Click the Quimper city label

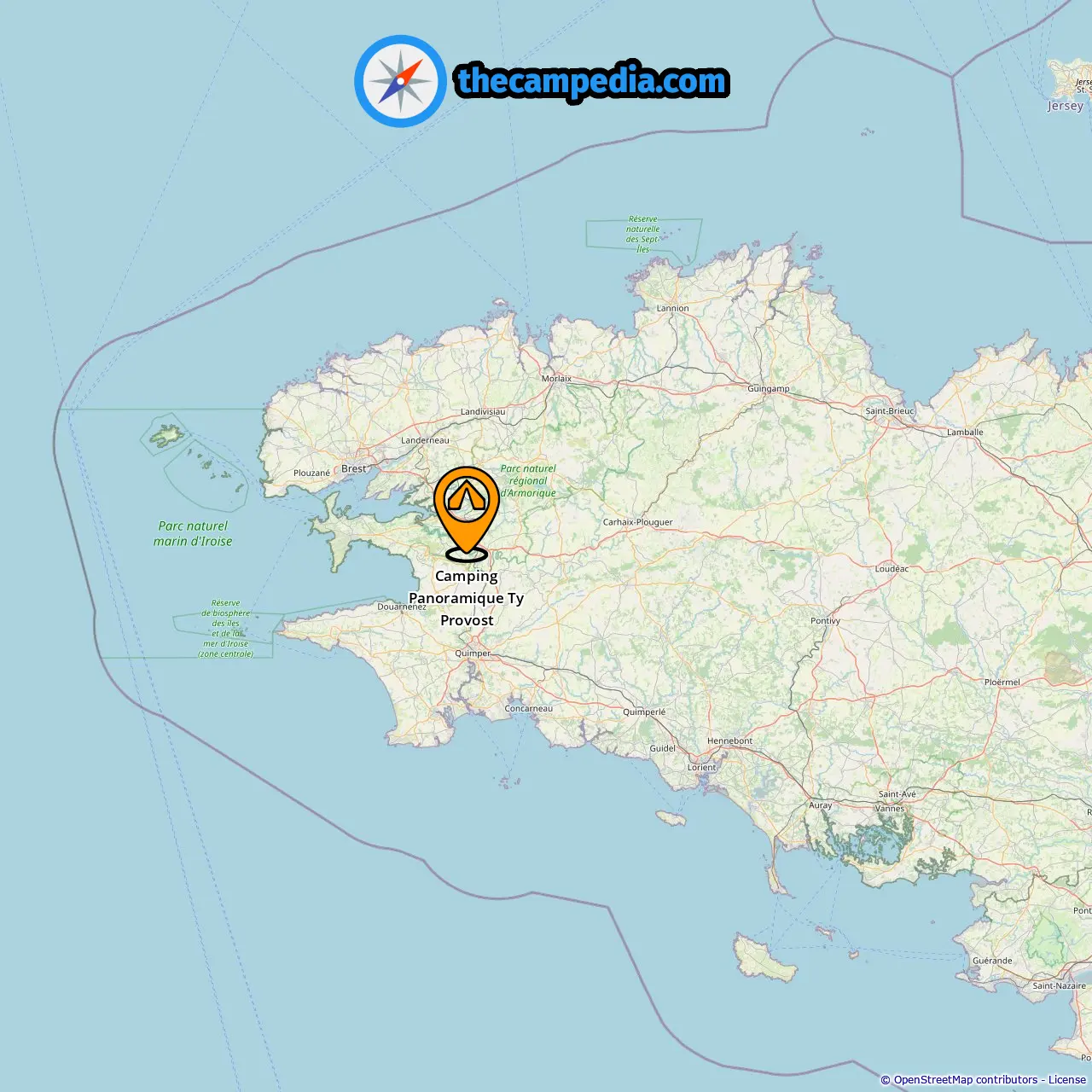point(473,653)
